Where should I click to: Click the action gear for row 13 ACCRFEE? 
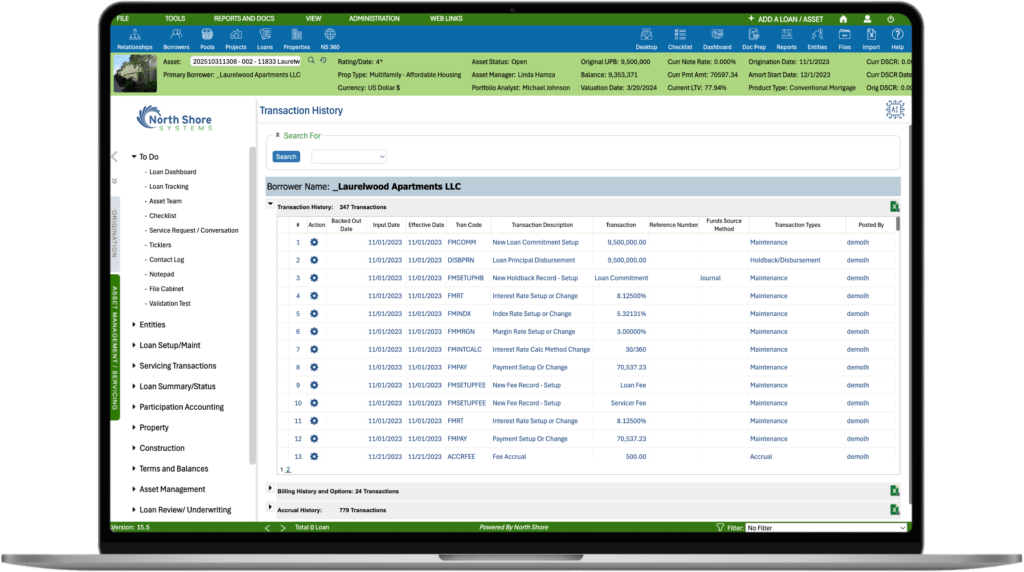(x=314, y=456)
